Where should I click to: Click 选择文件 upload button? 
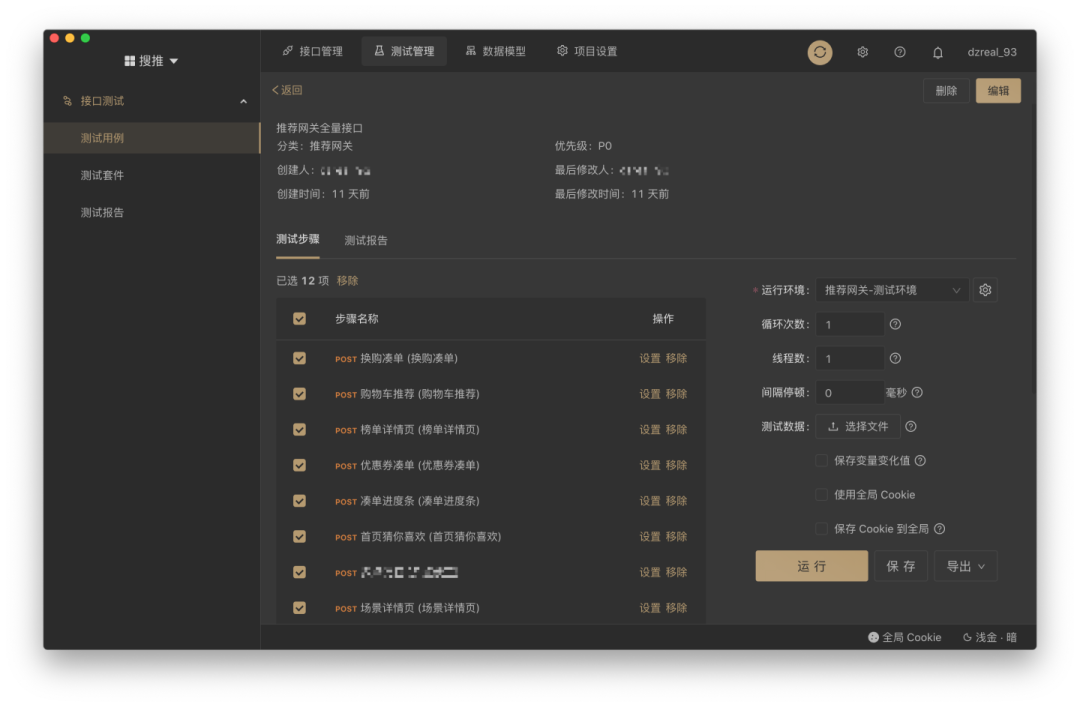[x=858, y=427]
